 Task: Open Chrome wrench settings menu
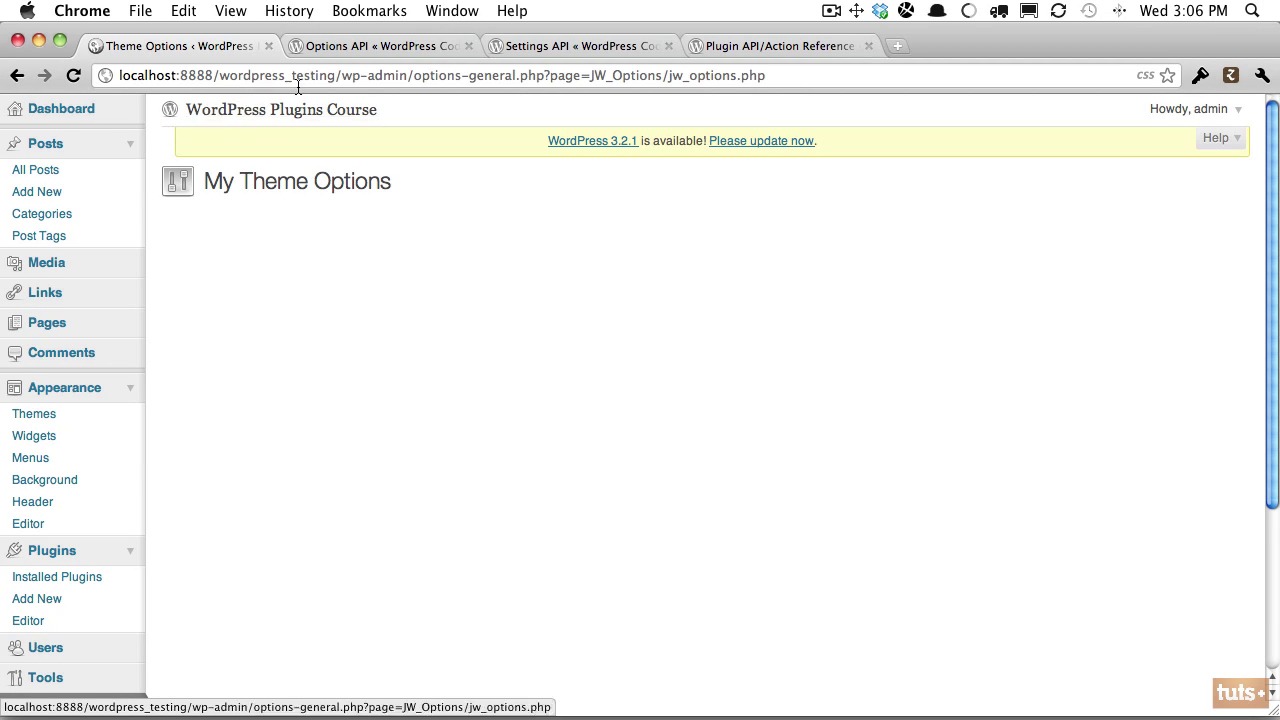[x=1262, y=75]
